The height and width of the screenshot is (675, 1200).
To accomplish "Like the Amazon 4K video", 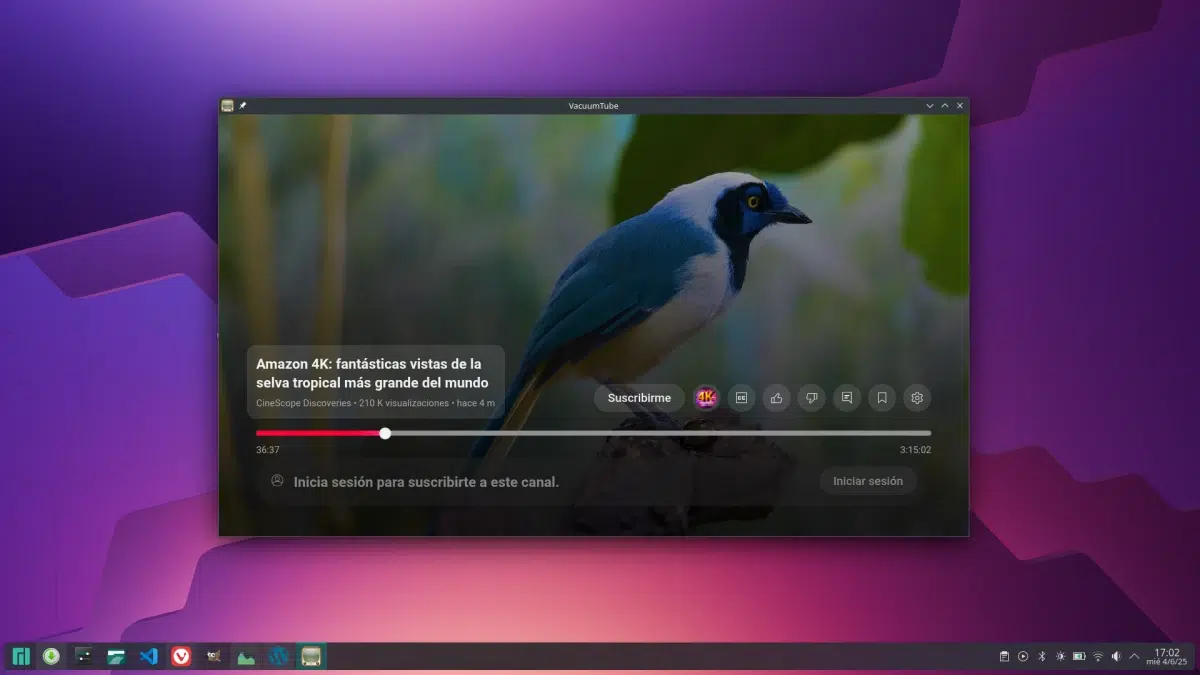I will tap(776, 398).
